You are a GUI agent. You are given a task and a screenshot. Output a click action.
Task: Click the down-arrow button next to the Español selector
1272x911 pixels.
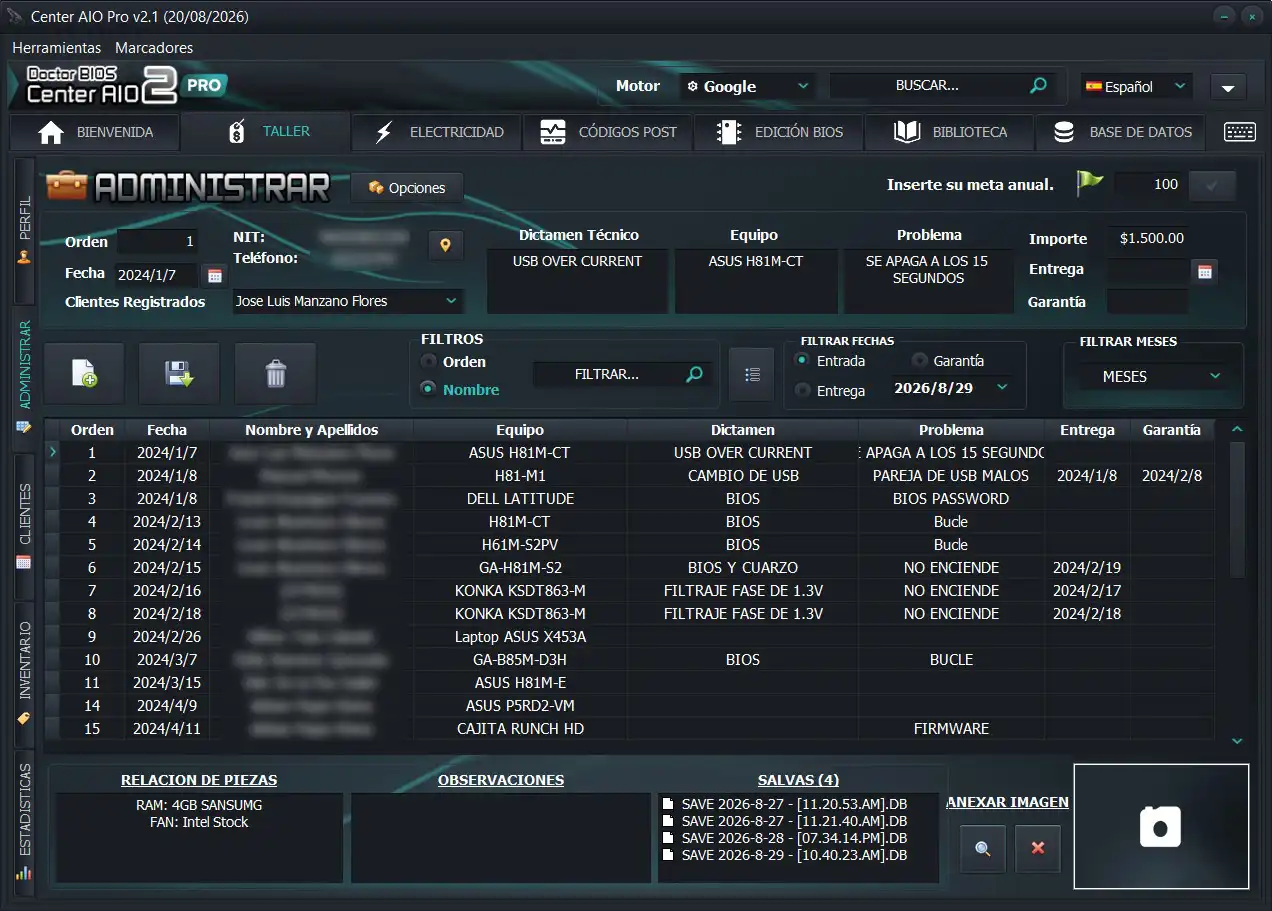1228,87
